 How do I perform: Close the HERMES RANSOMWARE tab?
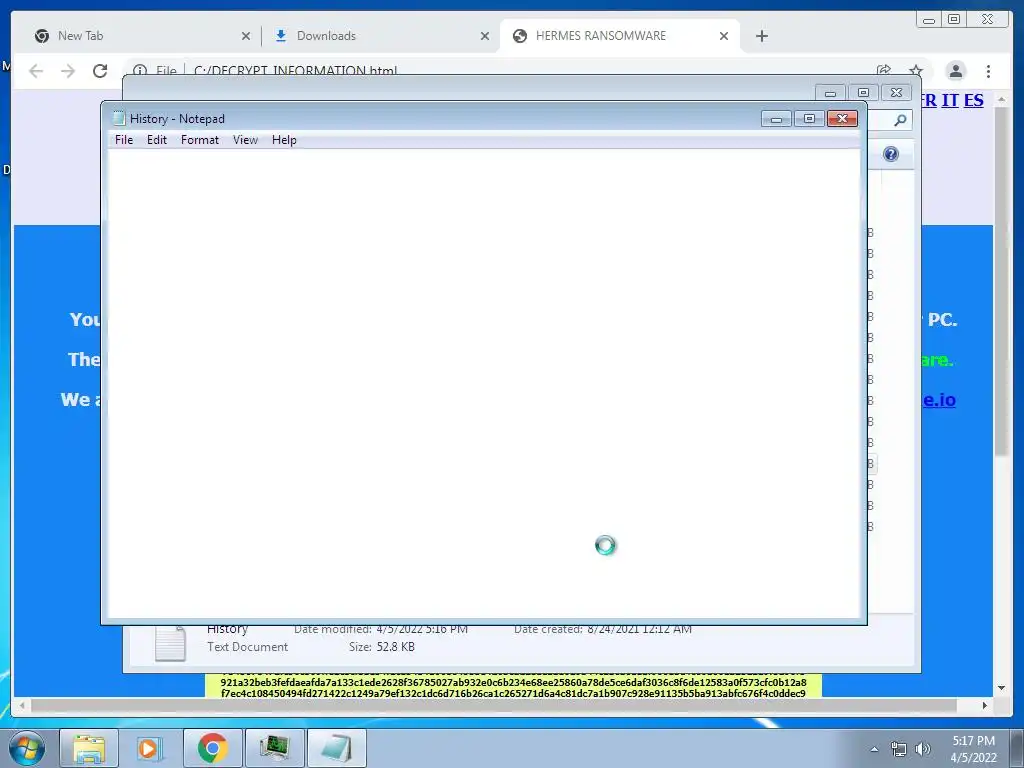coord(724,37)
